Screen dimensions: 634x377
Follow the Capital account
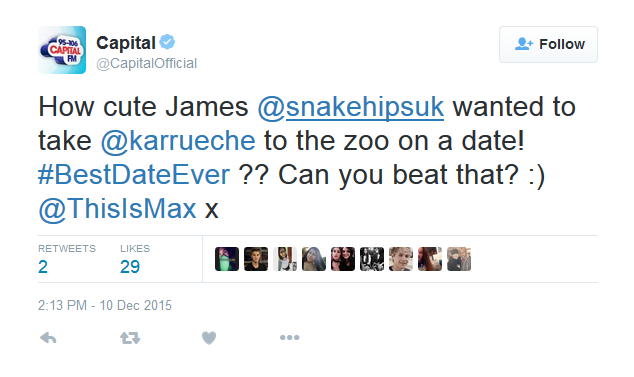coord(548,44)
